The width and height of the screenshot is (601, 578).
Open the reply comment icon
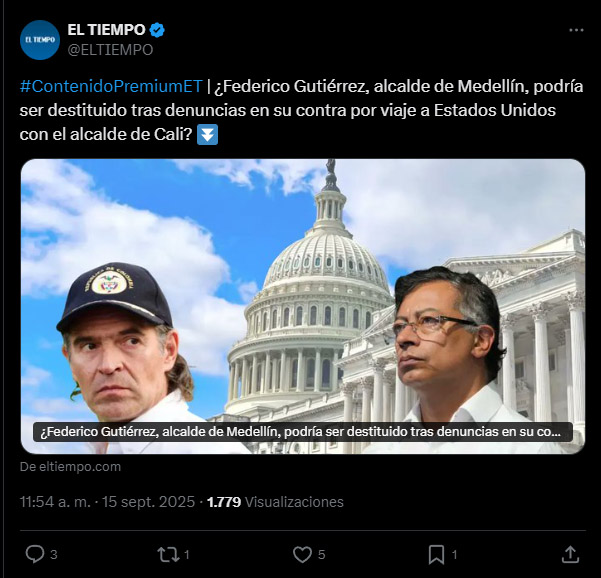pyautogui.click(x=35, y=554)
